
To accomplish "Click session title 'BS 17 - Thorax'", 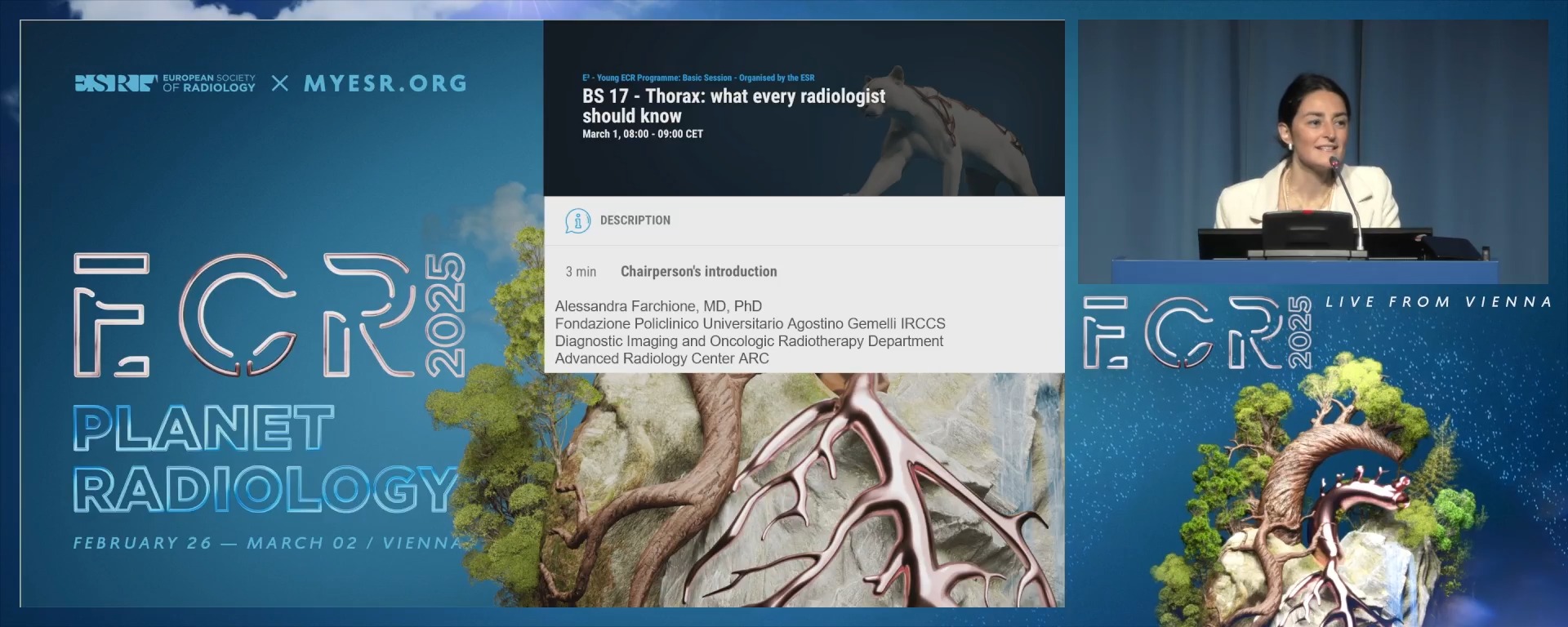I will click(733, 106).
